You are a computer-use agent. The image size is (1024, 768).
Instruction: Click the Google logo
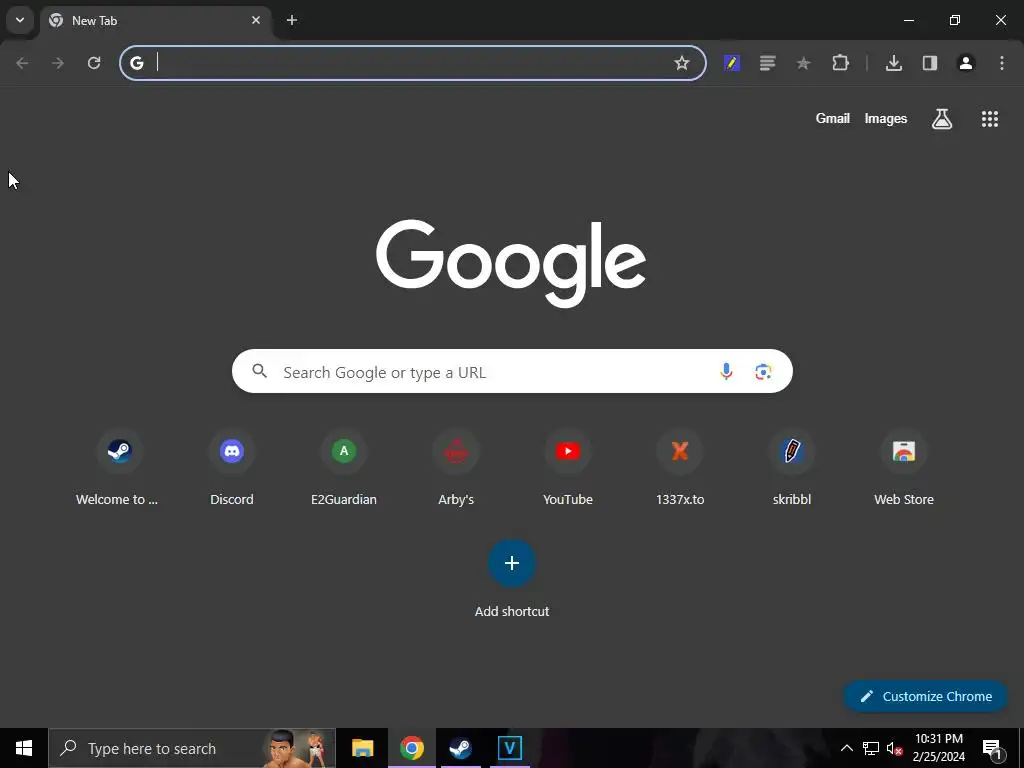[511, 263]
